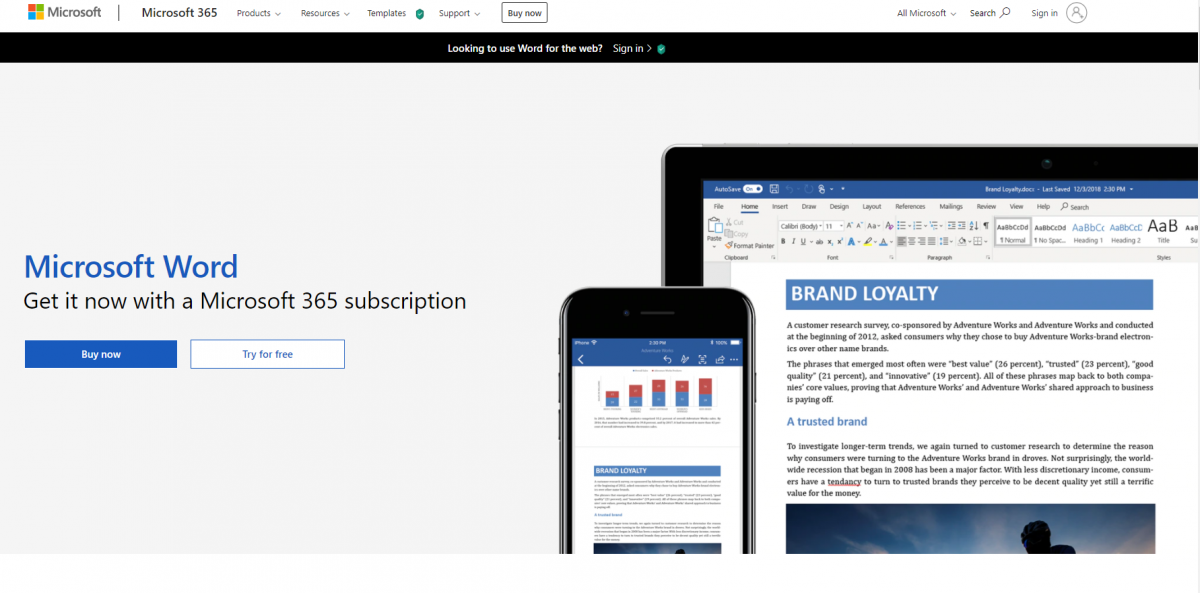Image resolution: width=1200 pixels, height=593 pixels.
Task: Click the Microsoft logo in header
Action: point(65,13)
